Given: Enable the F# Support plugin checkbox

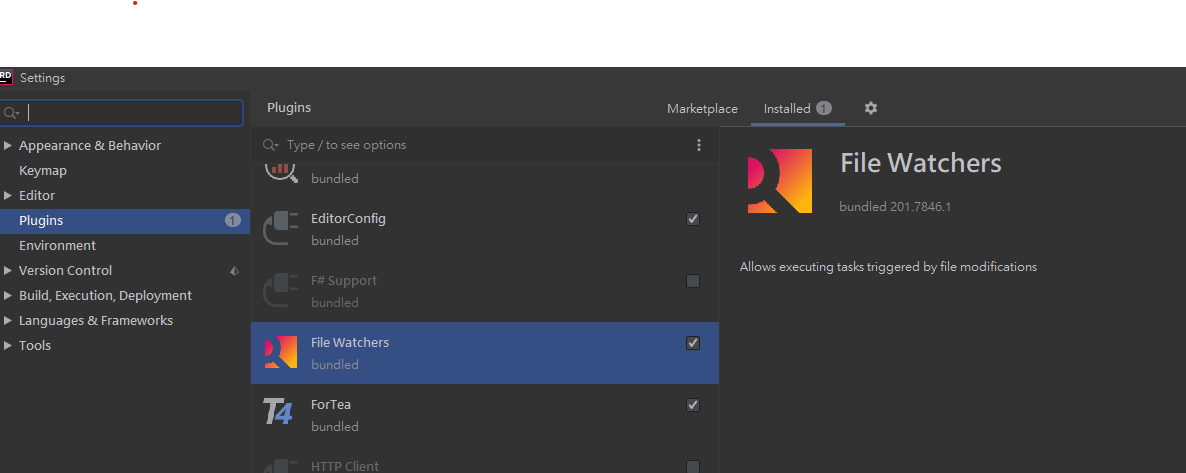Looking at the screenshot, I should click(x=693, y=281).
